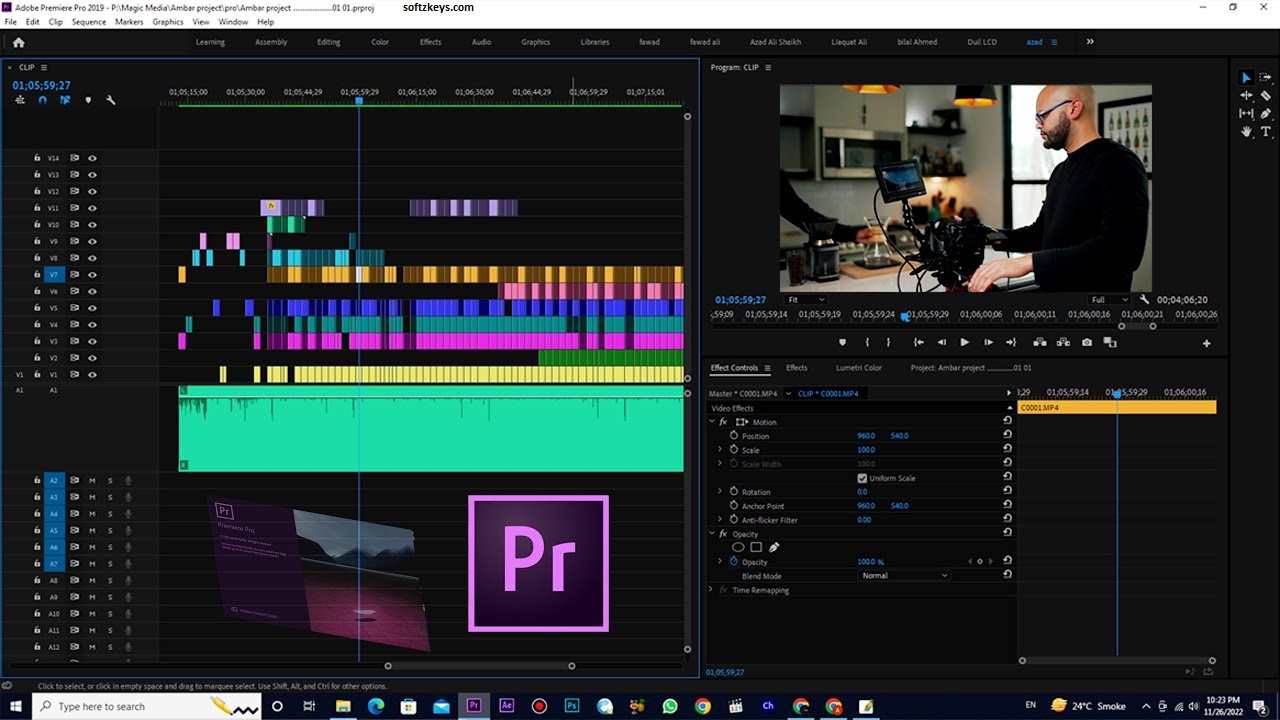Mute audio track A2
1280x720 pixels.
[x=92, y=481]
